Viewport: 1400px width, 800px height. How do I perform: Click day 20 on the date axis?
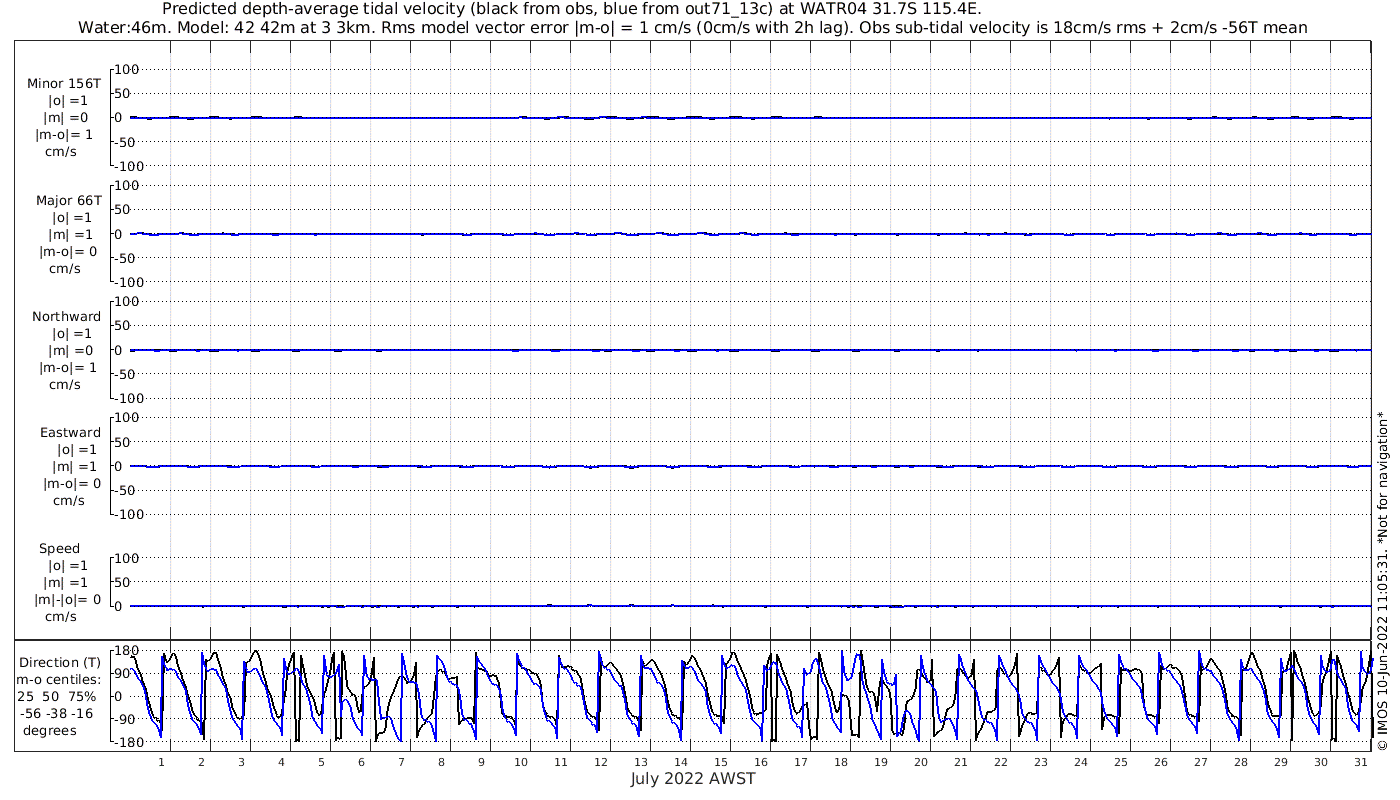coord(921,762)
